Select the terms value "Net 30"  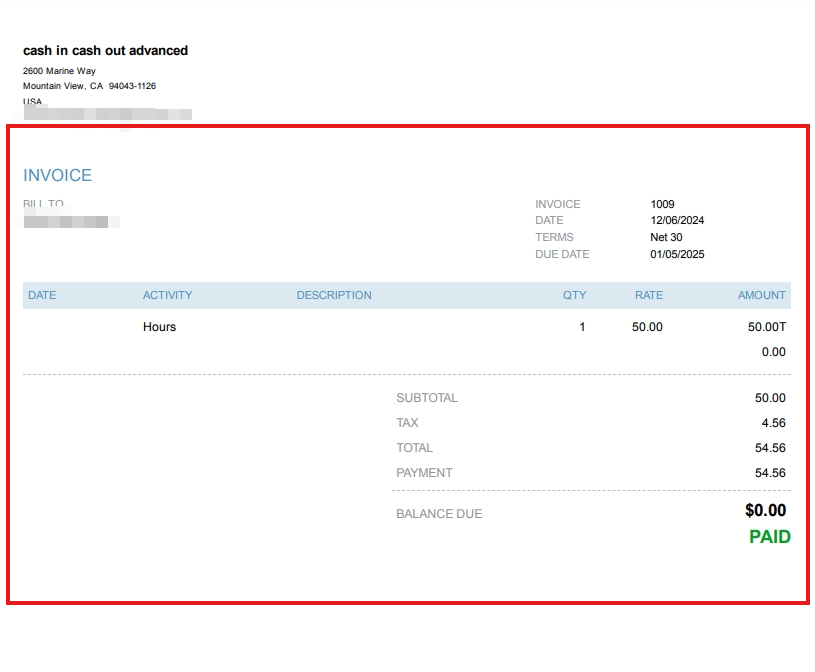pyautogui.click(x=666, y=237)
